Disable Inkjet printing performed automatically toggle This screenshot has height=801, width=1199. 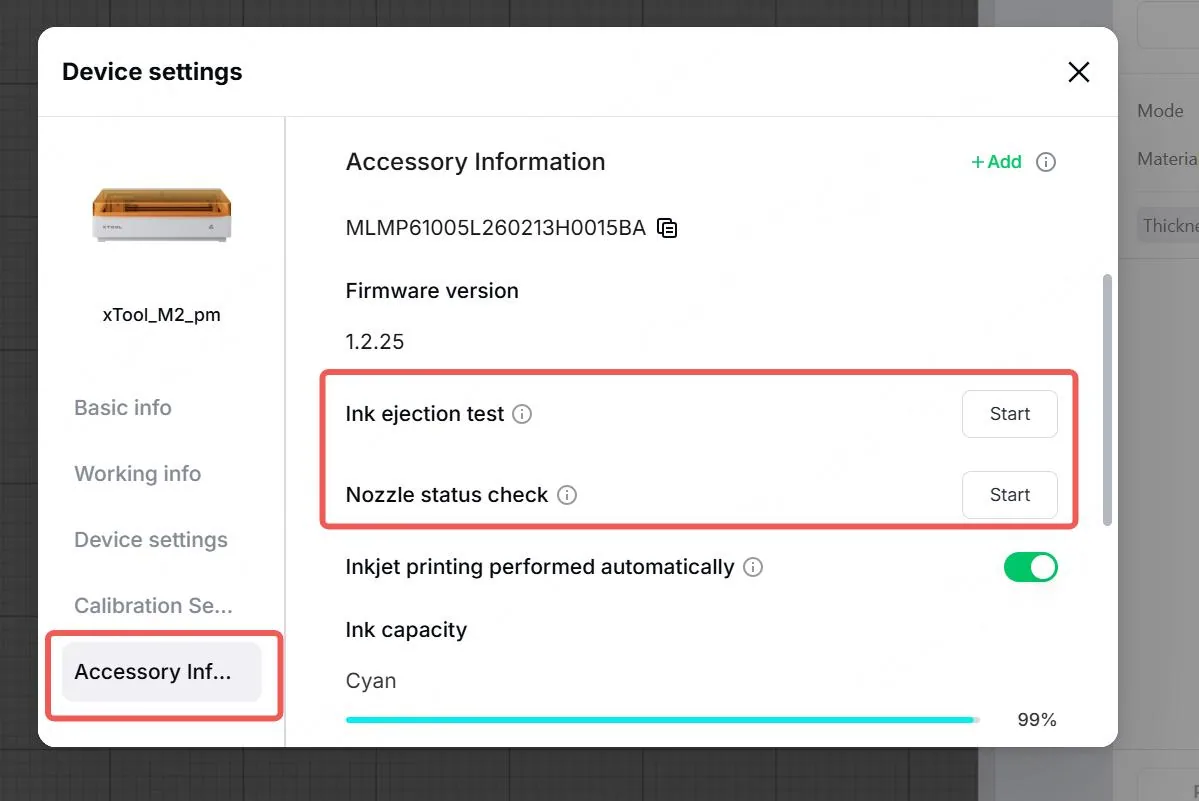(x=1030, y=567)
